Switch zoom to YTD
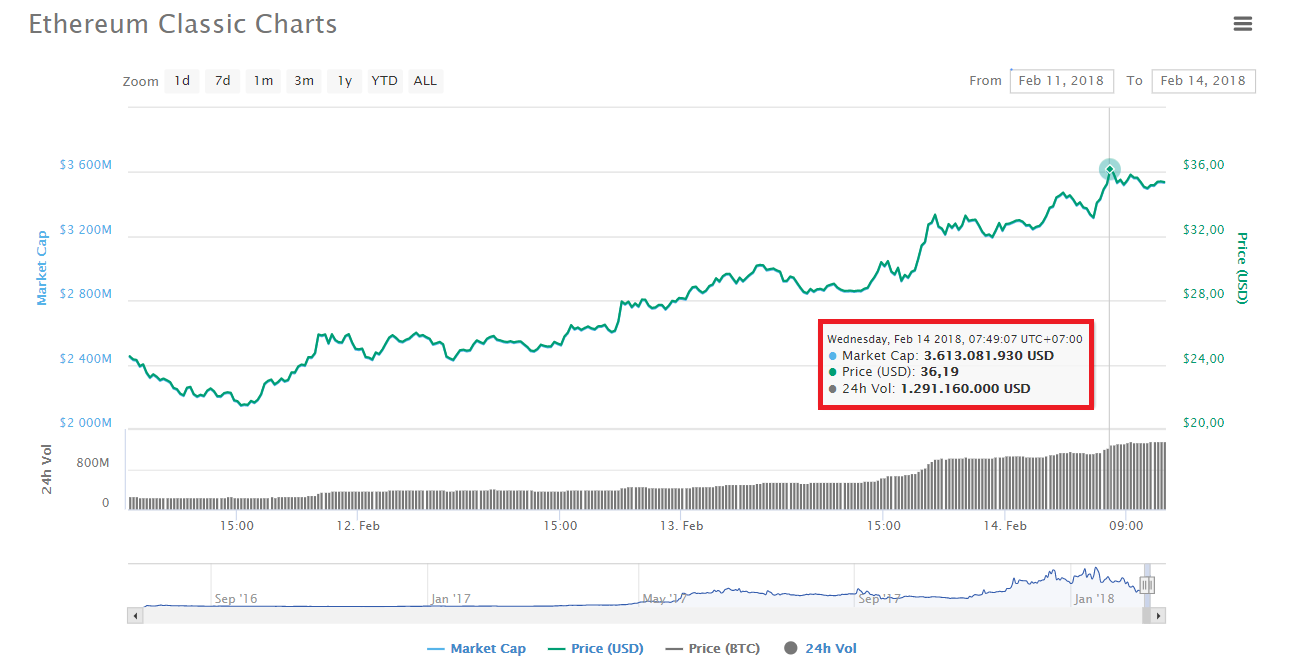 tap(384, 81)
